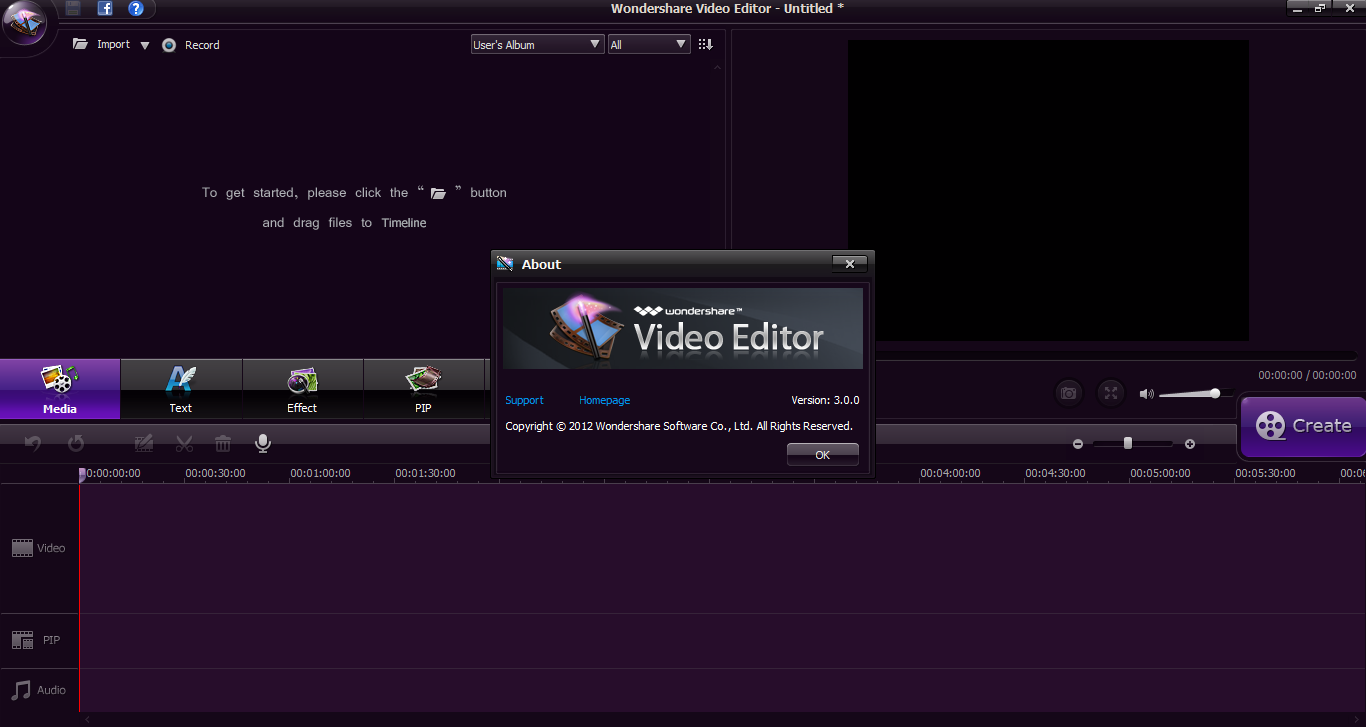
Task: Click the trash delete icon
Action: click(x=223, y=443)
